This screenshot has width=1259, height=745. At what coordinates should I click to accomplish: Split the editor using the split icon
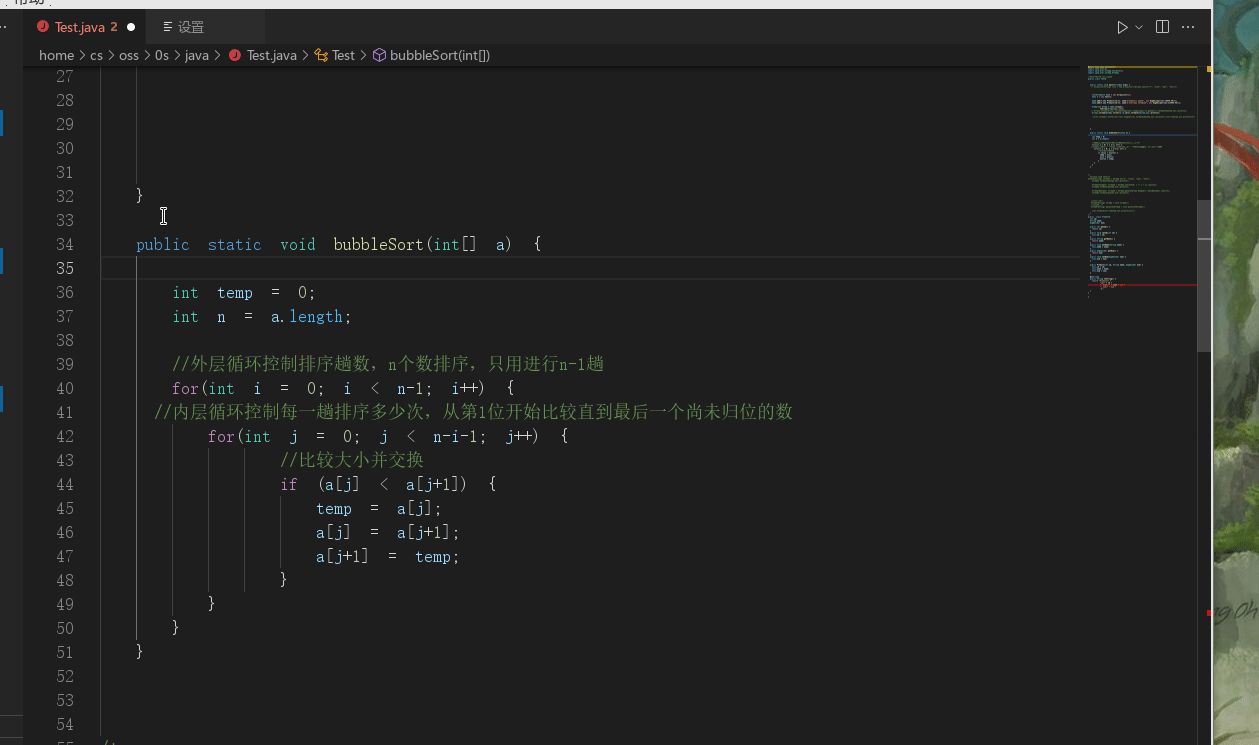[1162, 27]
